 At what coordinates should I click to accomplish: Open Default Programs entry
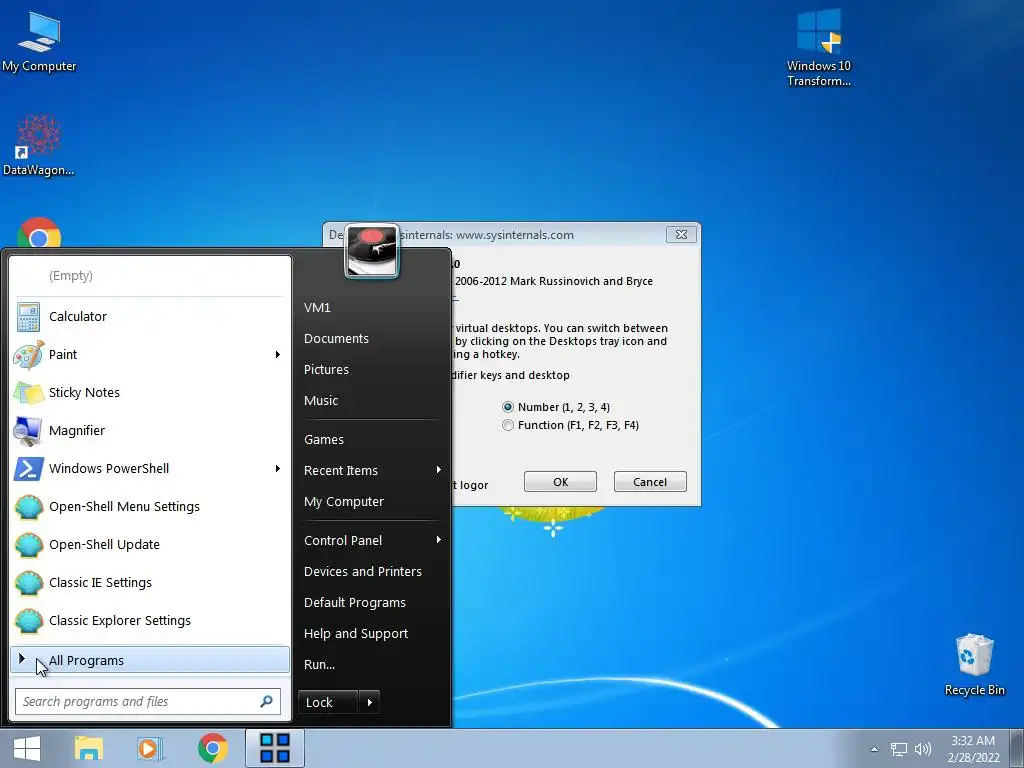pyautogui.click(x=355, y=603)
